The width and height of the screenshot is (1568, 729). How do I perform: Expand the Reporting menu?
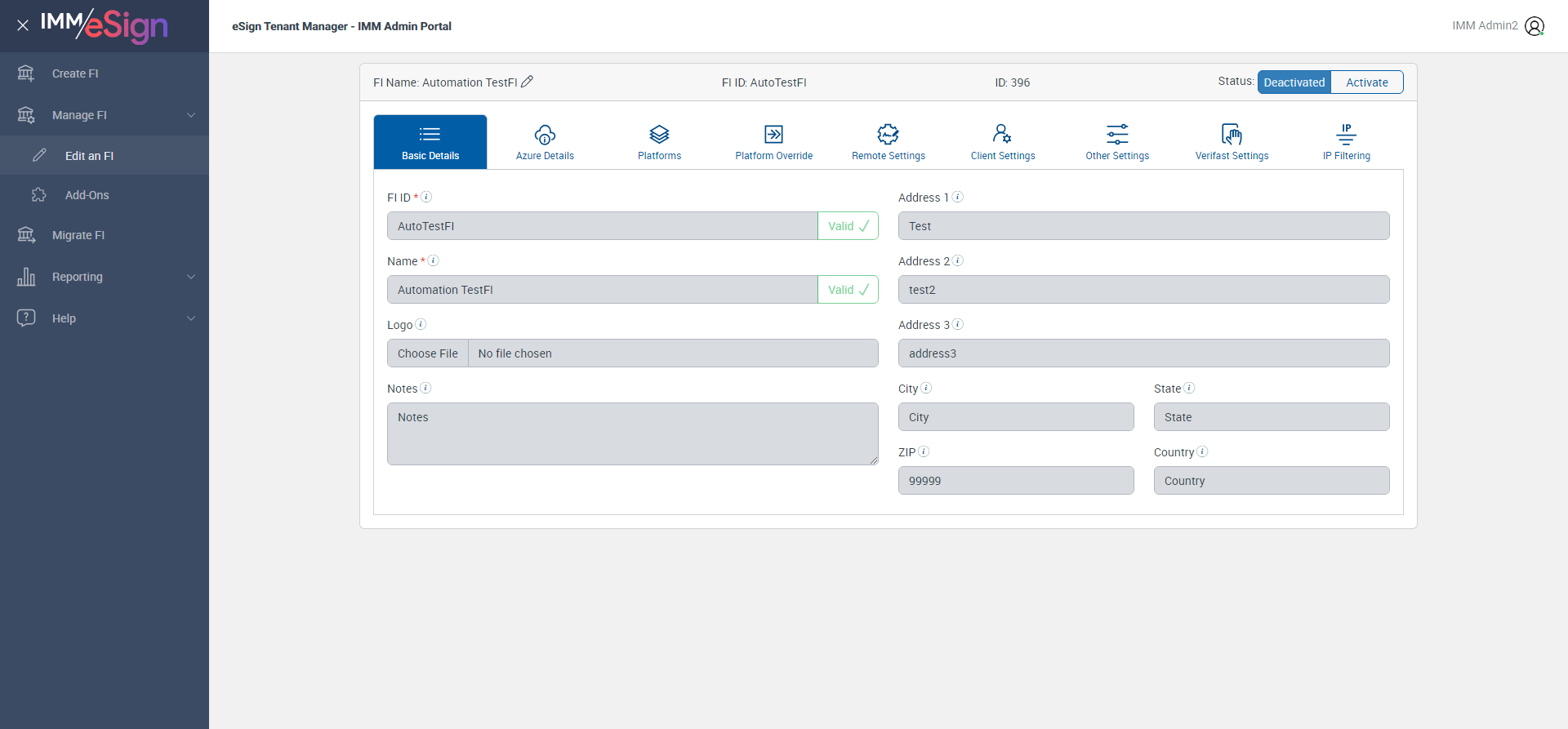pyautogui.click(x=105, y=277)
